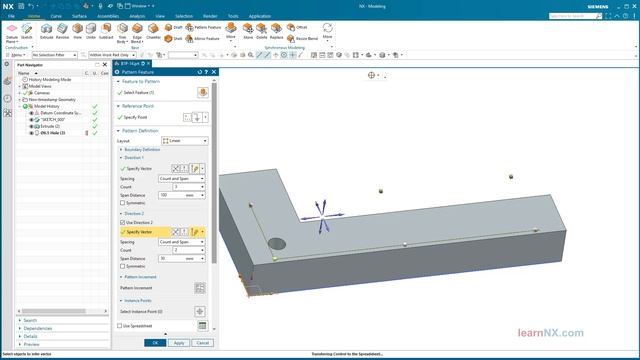Click the Part Navigator horizontal scrollbar
This screenshot has height=360, width=640.
(x=54, y=311)
